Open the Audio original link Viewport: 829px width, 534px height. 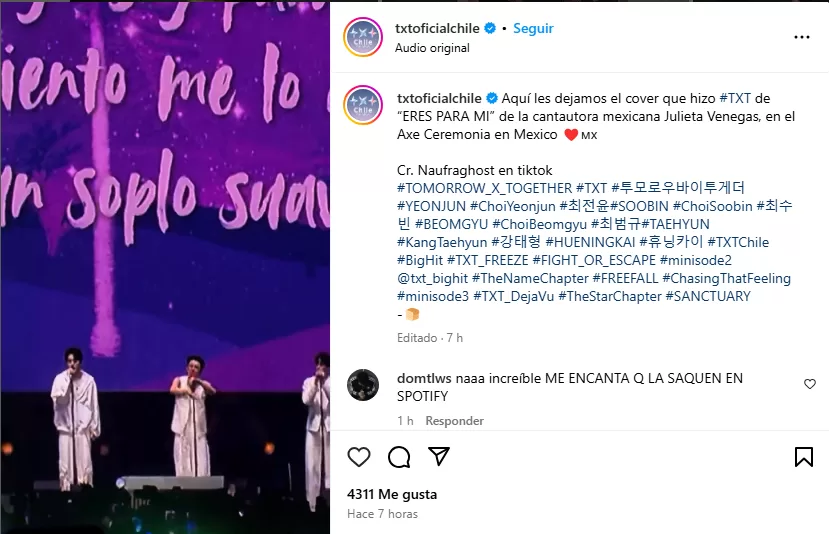tap(432, 48)
